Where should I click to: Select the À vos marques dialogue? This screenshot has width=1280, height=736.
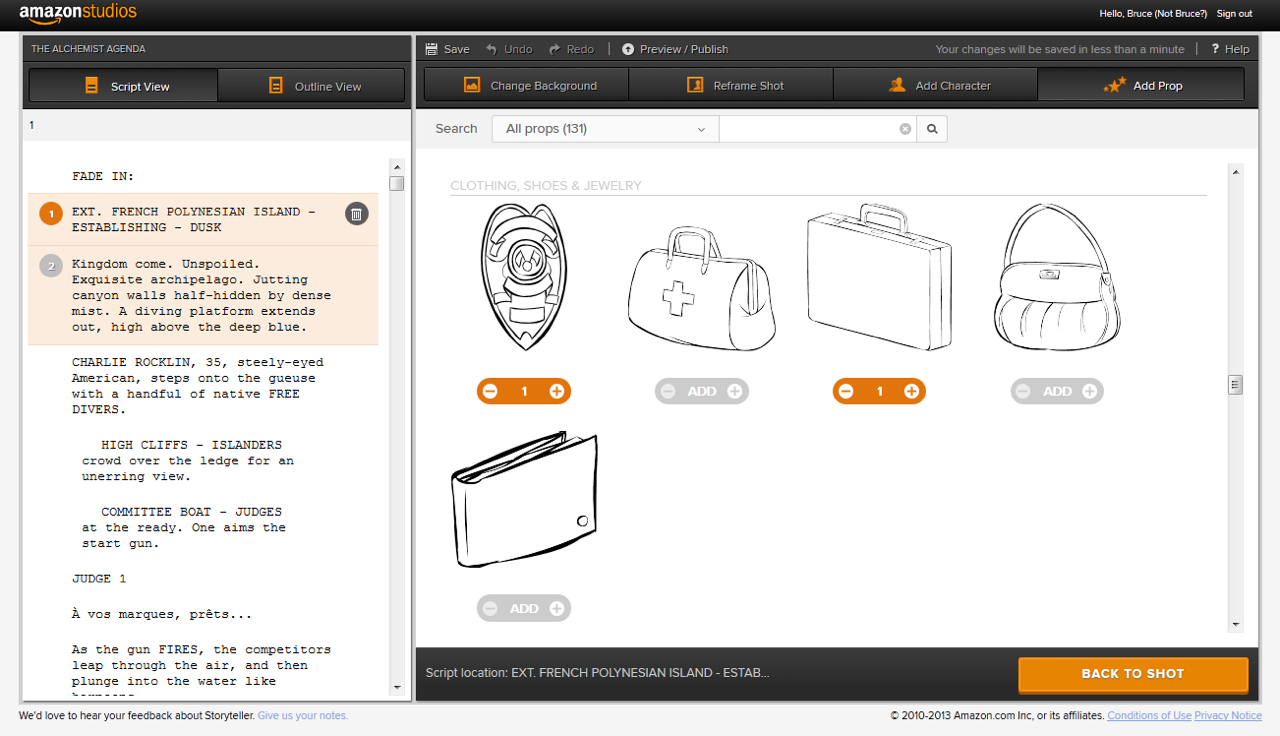point(162,614)
